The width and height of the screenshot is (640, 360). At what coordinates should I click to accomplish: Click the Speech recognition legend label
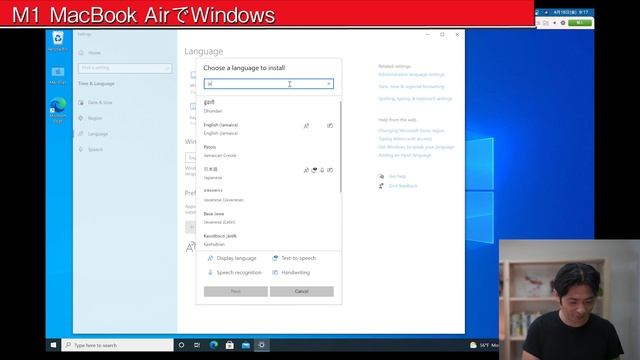click(239, 273)
